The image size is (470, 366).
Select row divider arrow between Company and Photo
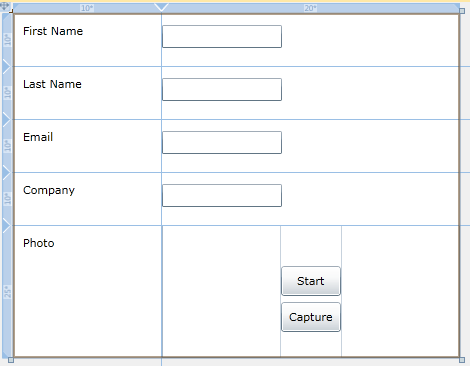click(x=7, y=226)
